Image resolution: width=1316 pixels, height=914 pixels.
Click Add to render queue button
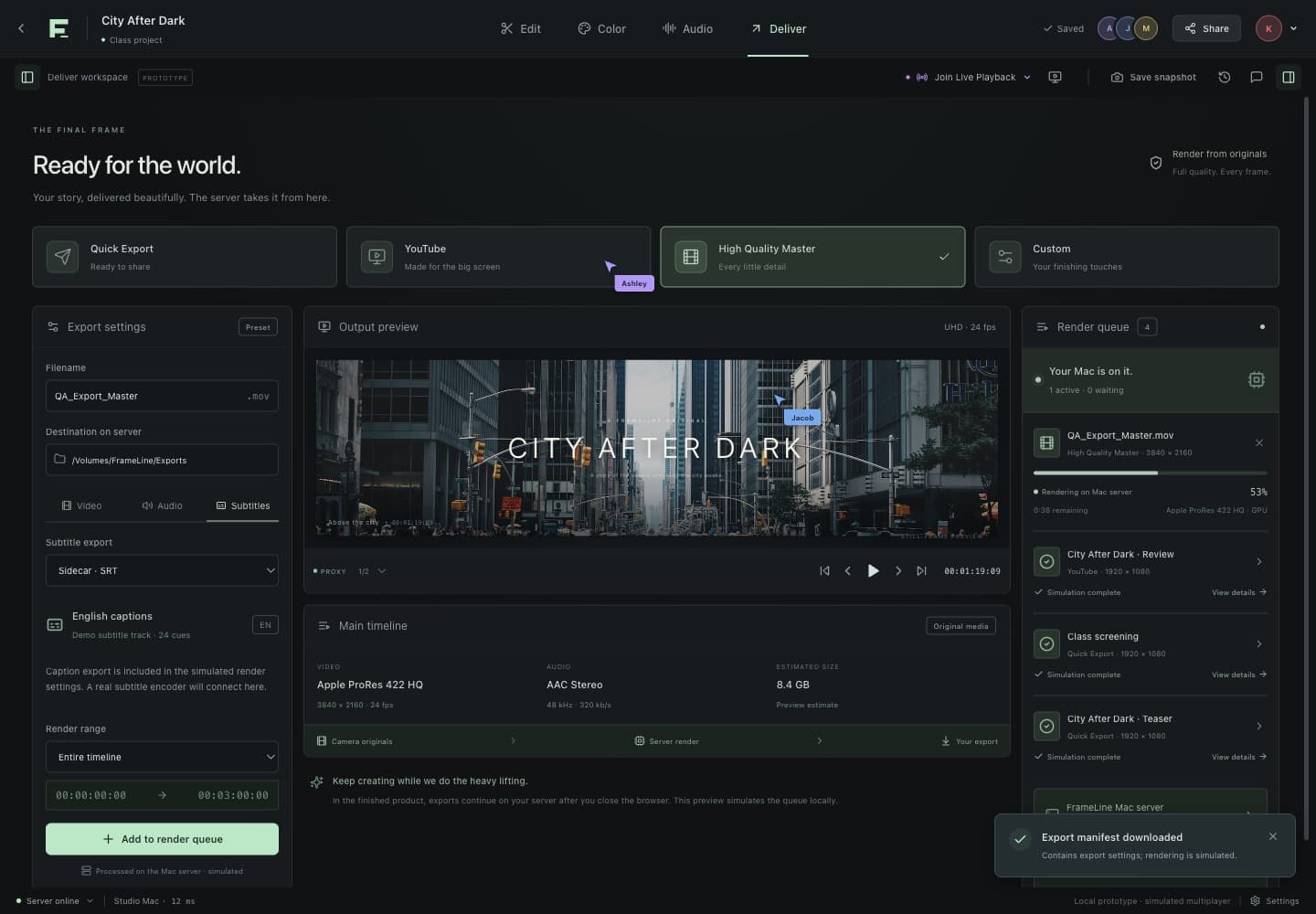[x=162, y=839]
